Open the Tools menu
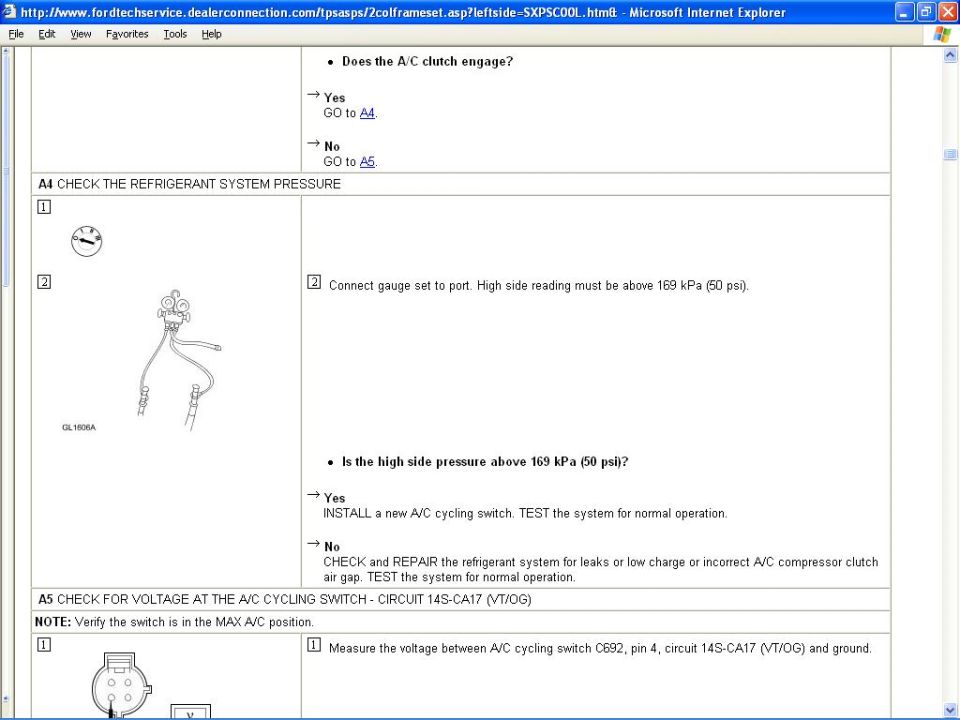Viewport: 960px width, 720px height. (x=175, y=34)
